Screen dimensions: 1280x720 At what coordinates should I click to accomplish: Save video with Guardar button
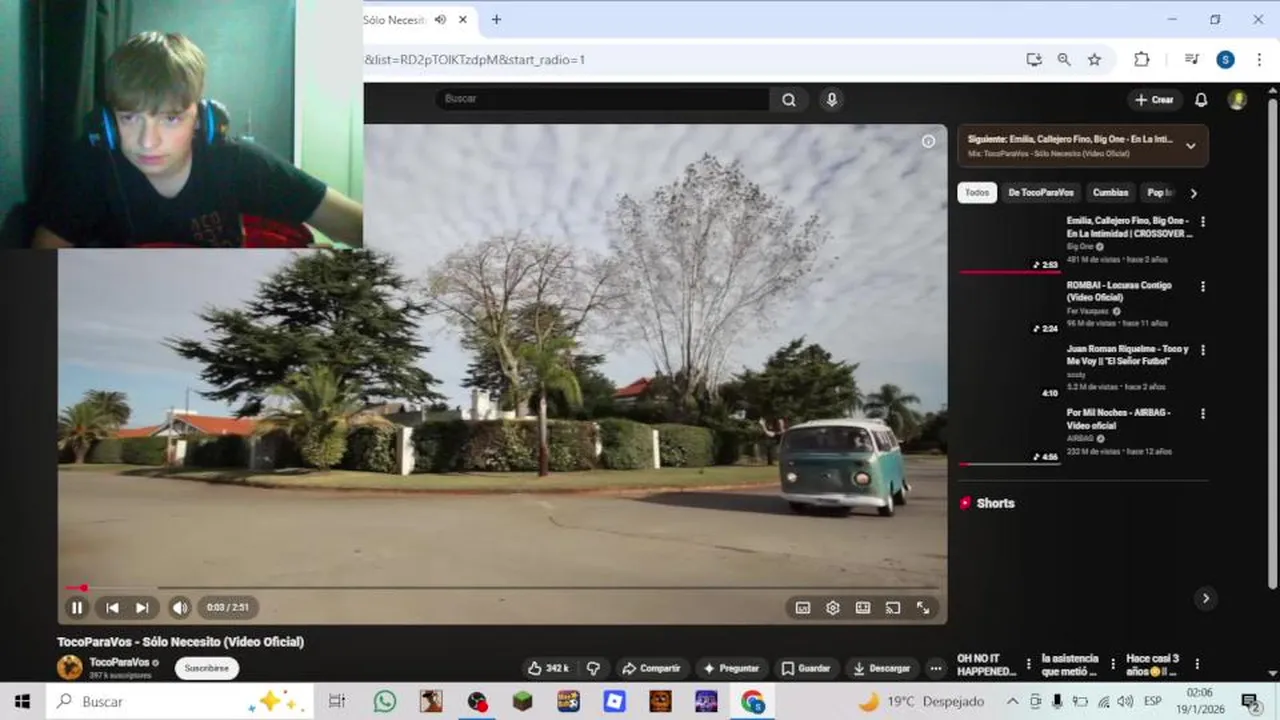806,668
